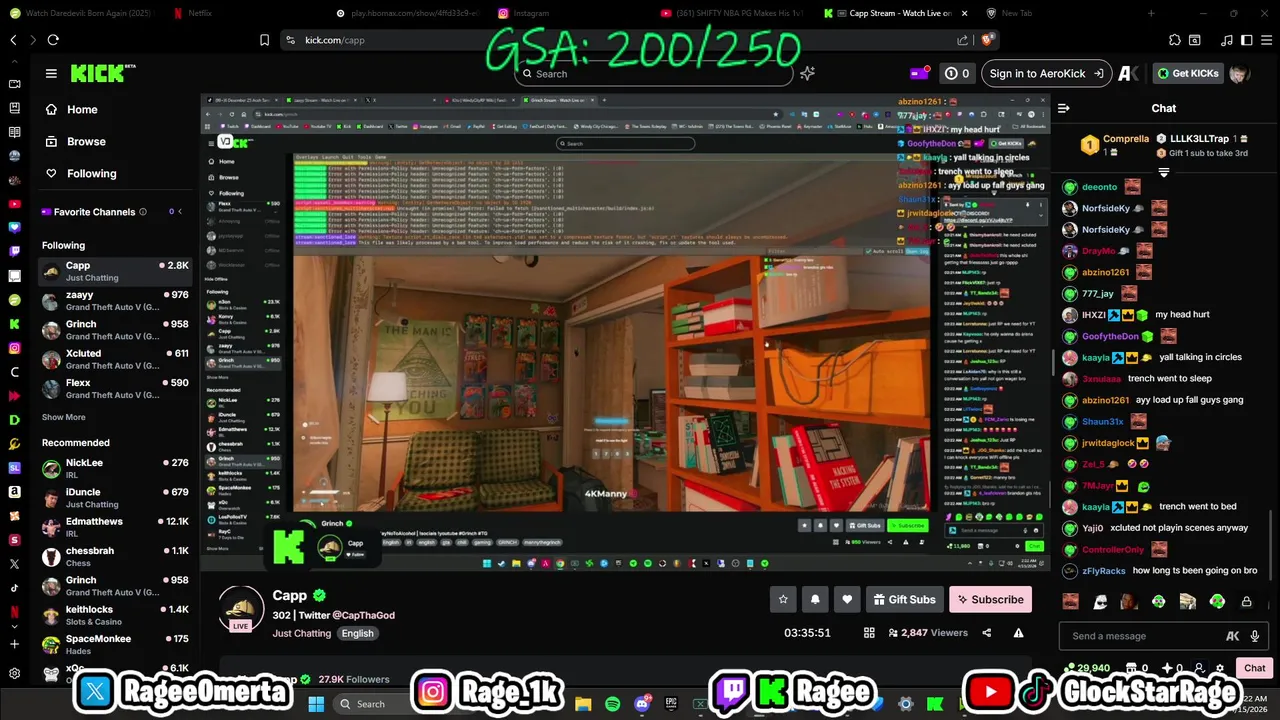Open the user profile avatar

tap(1239, 74)
